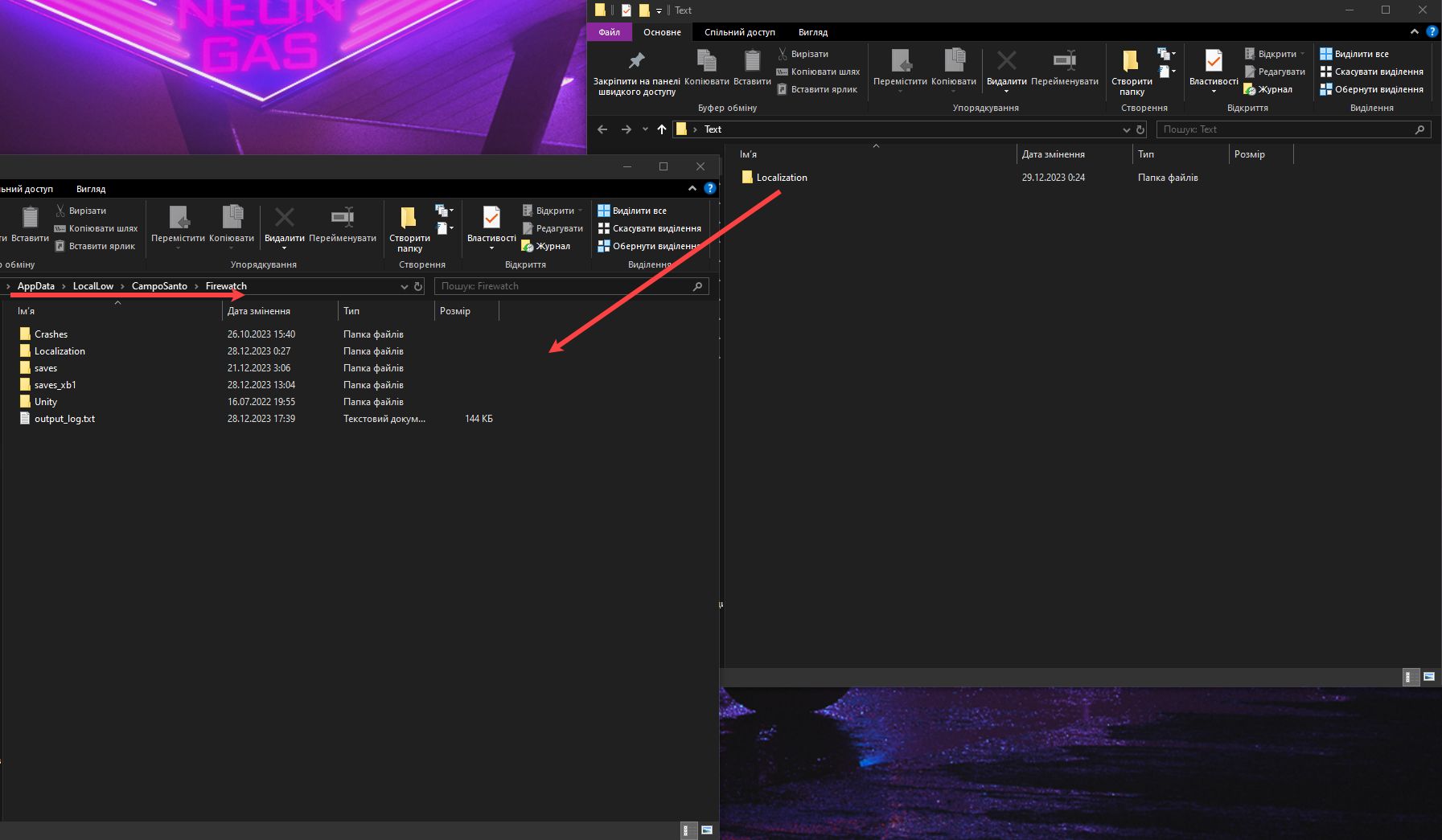The image size is (1442, 840).
Task: Click Обернути виділення in Text window
Action: (1372, 89)
